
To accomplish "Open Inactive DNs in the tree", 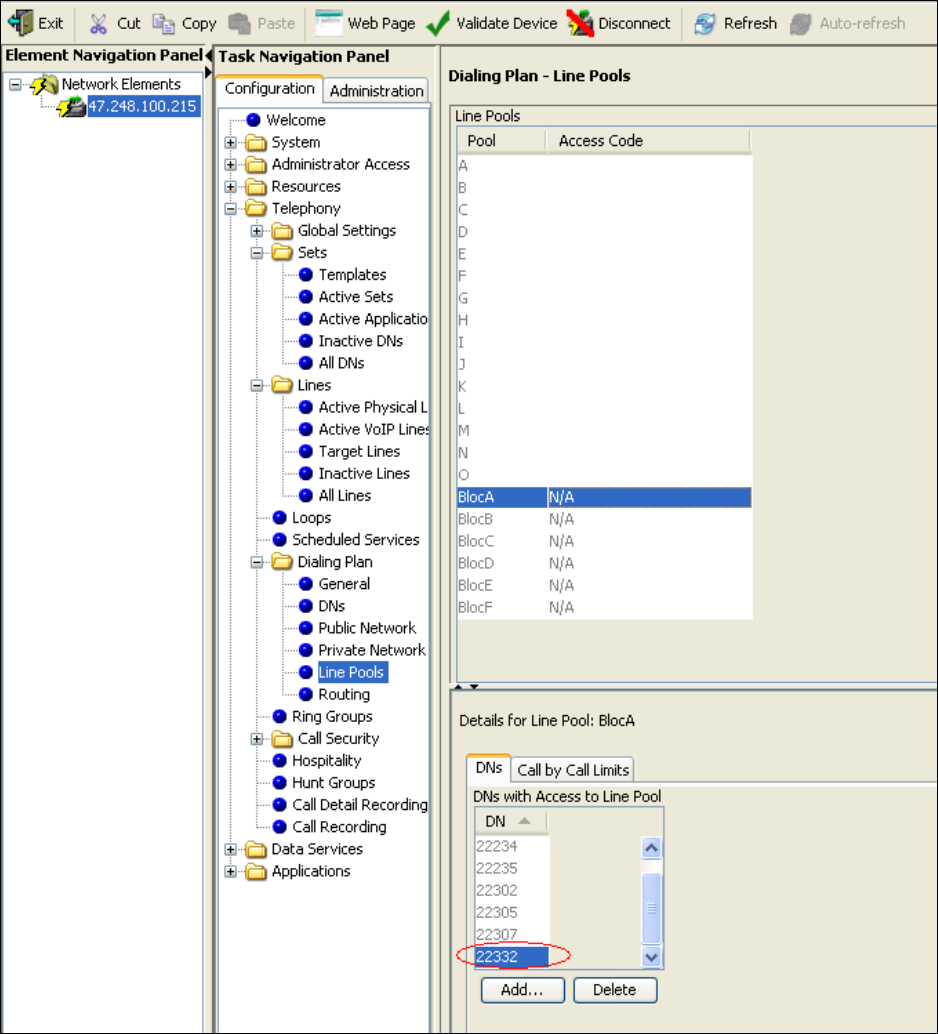I will coord(360,341).
